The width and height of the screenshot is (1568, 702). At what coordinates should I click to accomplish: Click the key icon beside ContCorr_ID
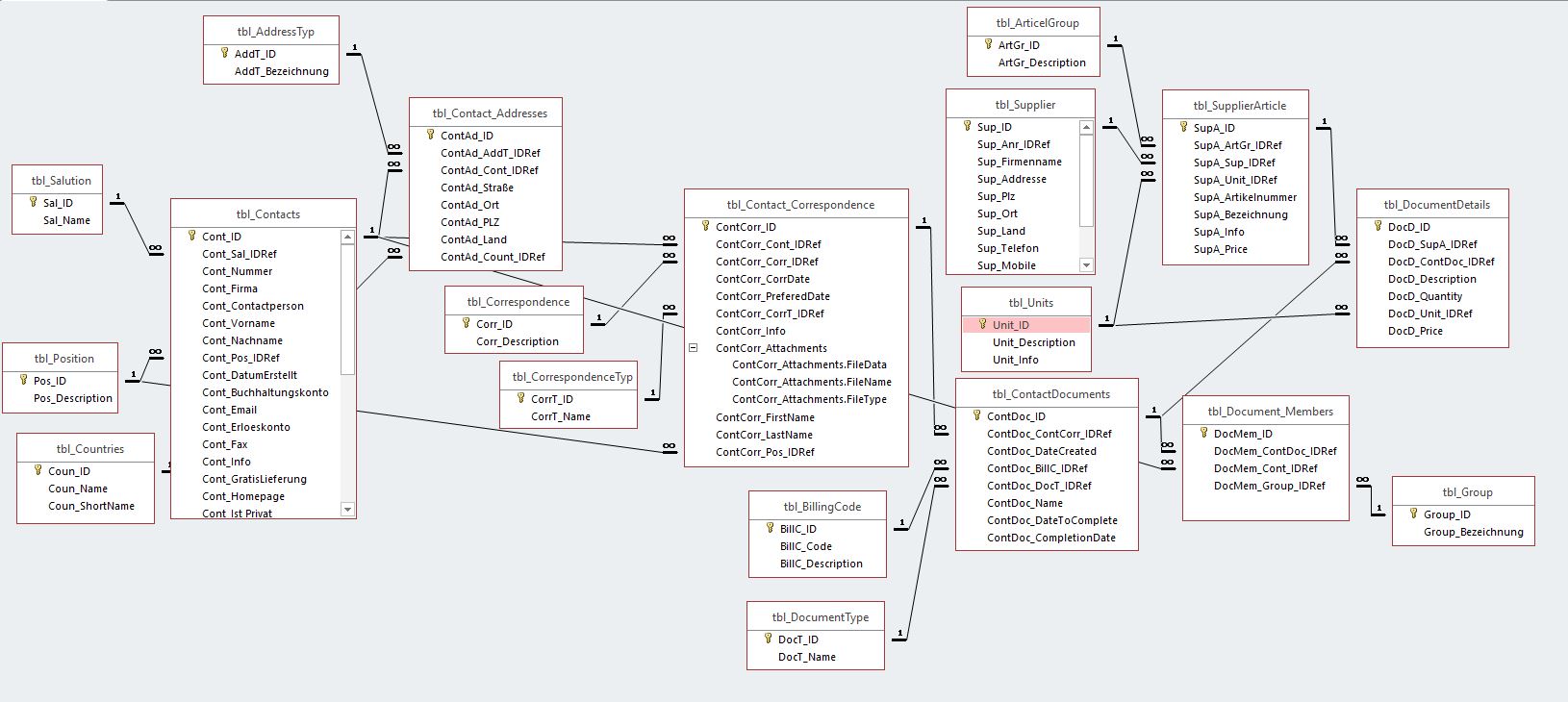705,226
